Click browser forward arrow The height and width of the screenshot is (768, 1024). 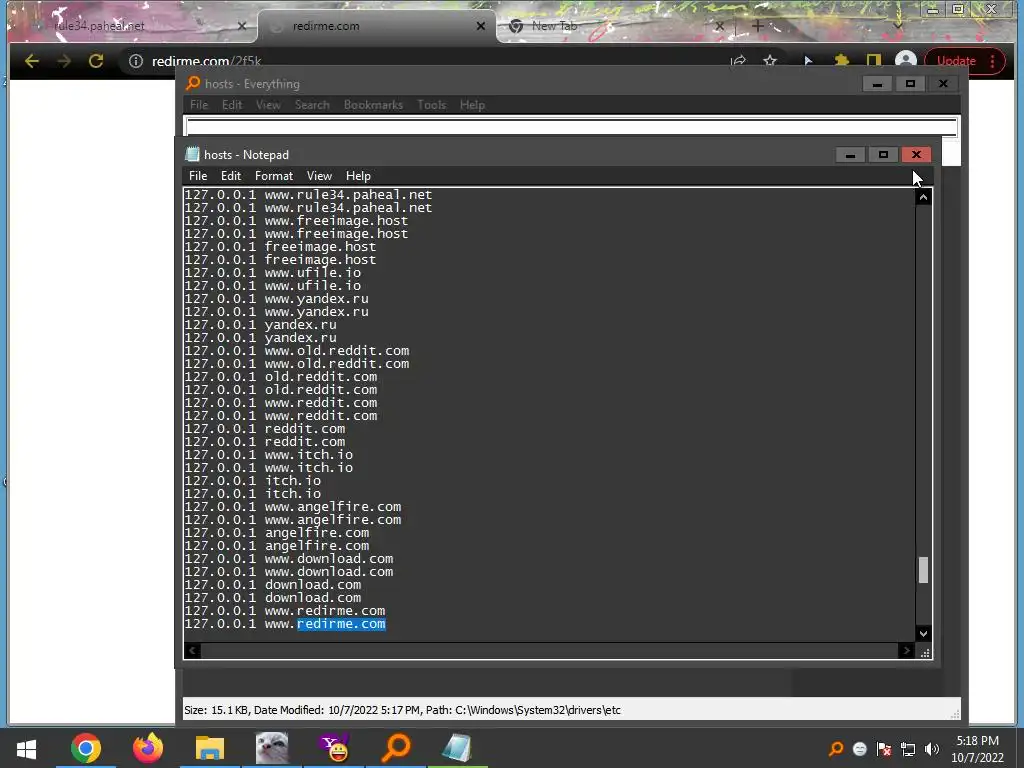(64, 61)
